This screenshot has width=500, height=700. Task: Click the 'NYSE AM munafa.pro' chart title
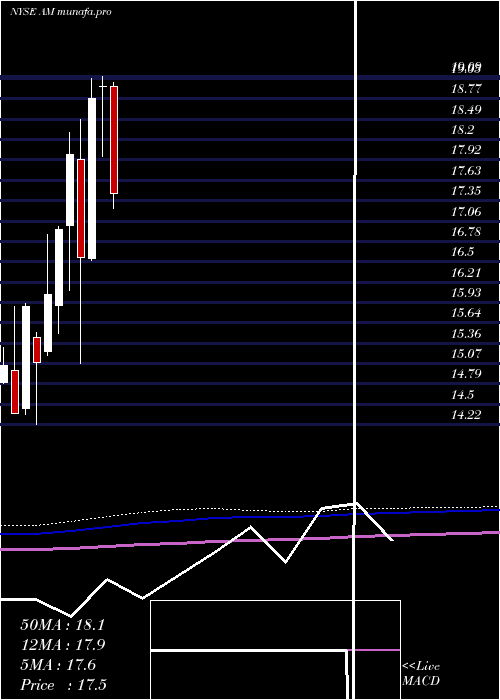[x=61, y=12]
